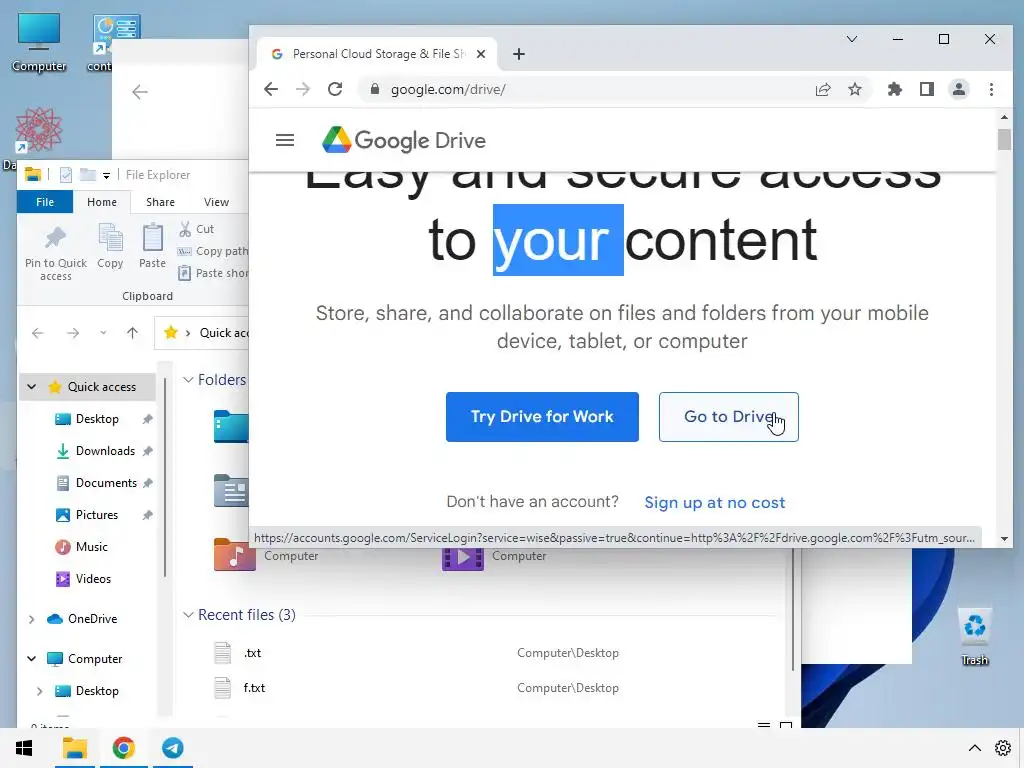This screenshot has height=768, width=1024.
Task: Close the Personal Cloud Storage tab
Action: 481,54
